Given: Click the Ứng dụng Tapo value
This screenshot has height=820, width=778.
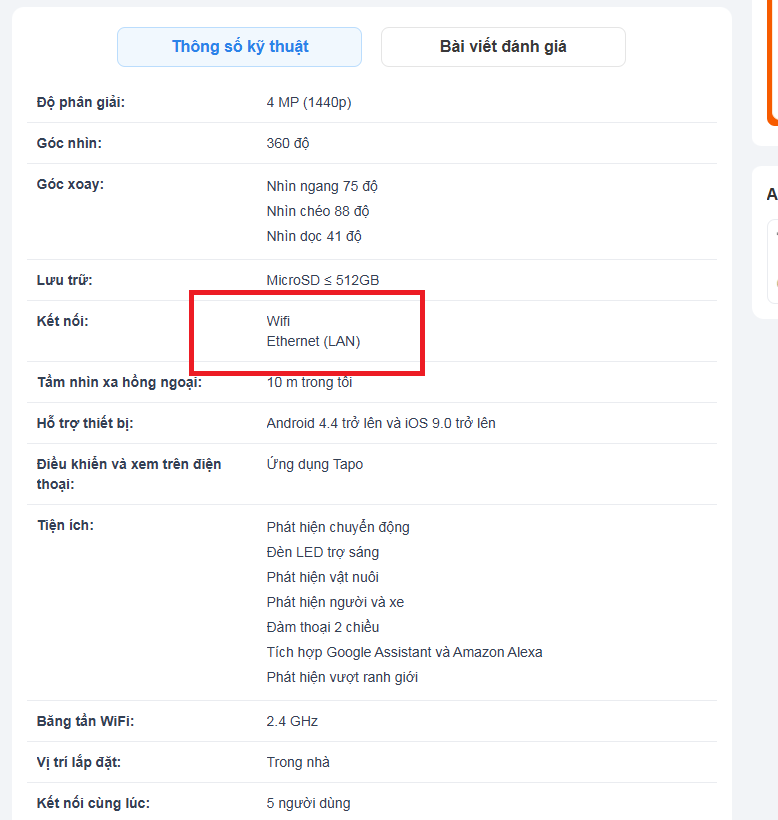Looking at the screenshot, I should click(x=315, y=464).
